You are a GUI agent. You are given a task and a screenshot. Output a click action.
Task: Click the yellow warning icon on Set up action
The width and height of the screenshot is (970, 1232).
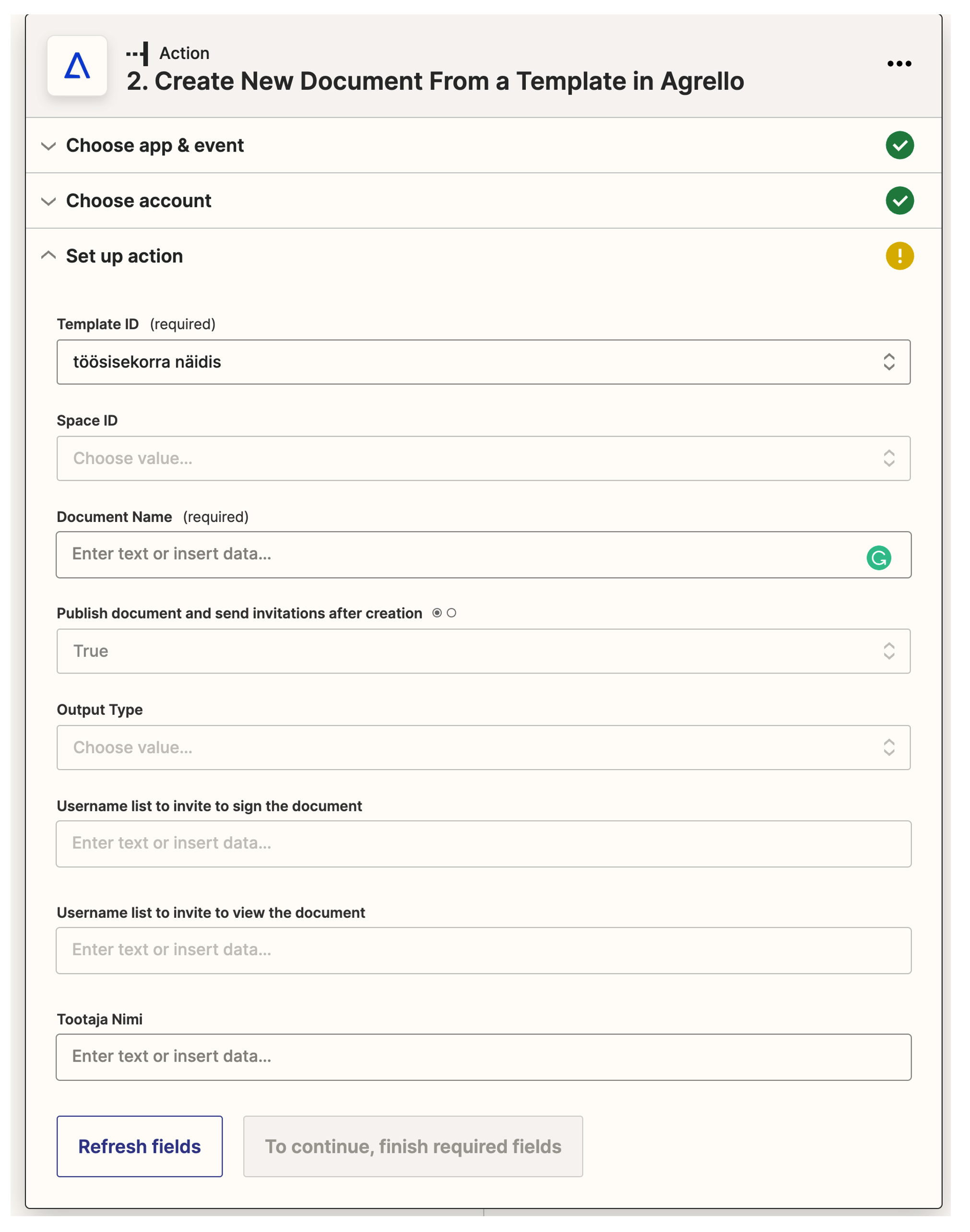tap(899, 256)
